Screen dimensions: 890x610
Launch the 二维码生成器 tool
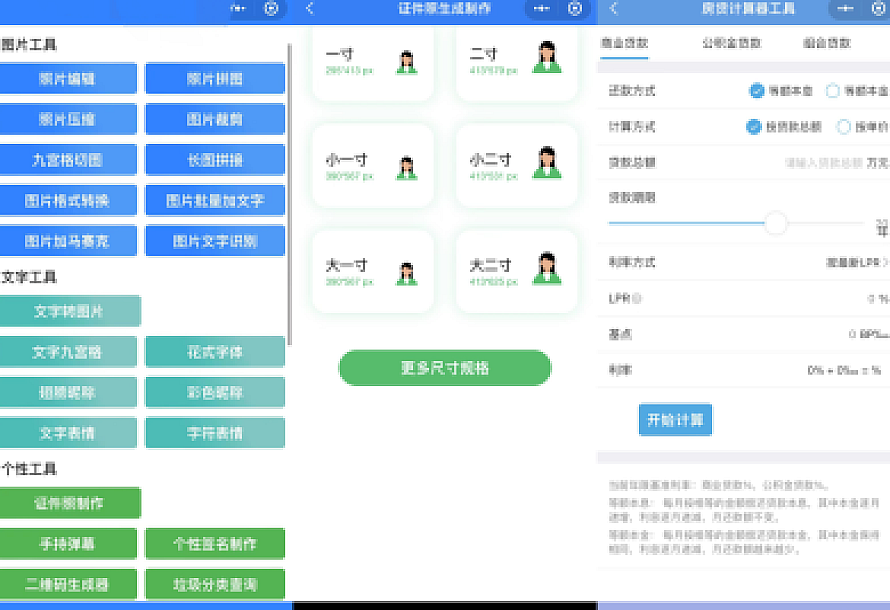click(69, 584)
